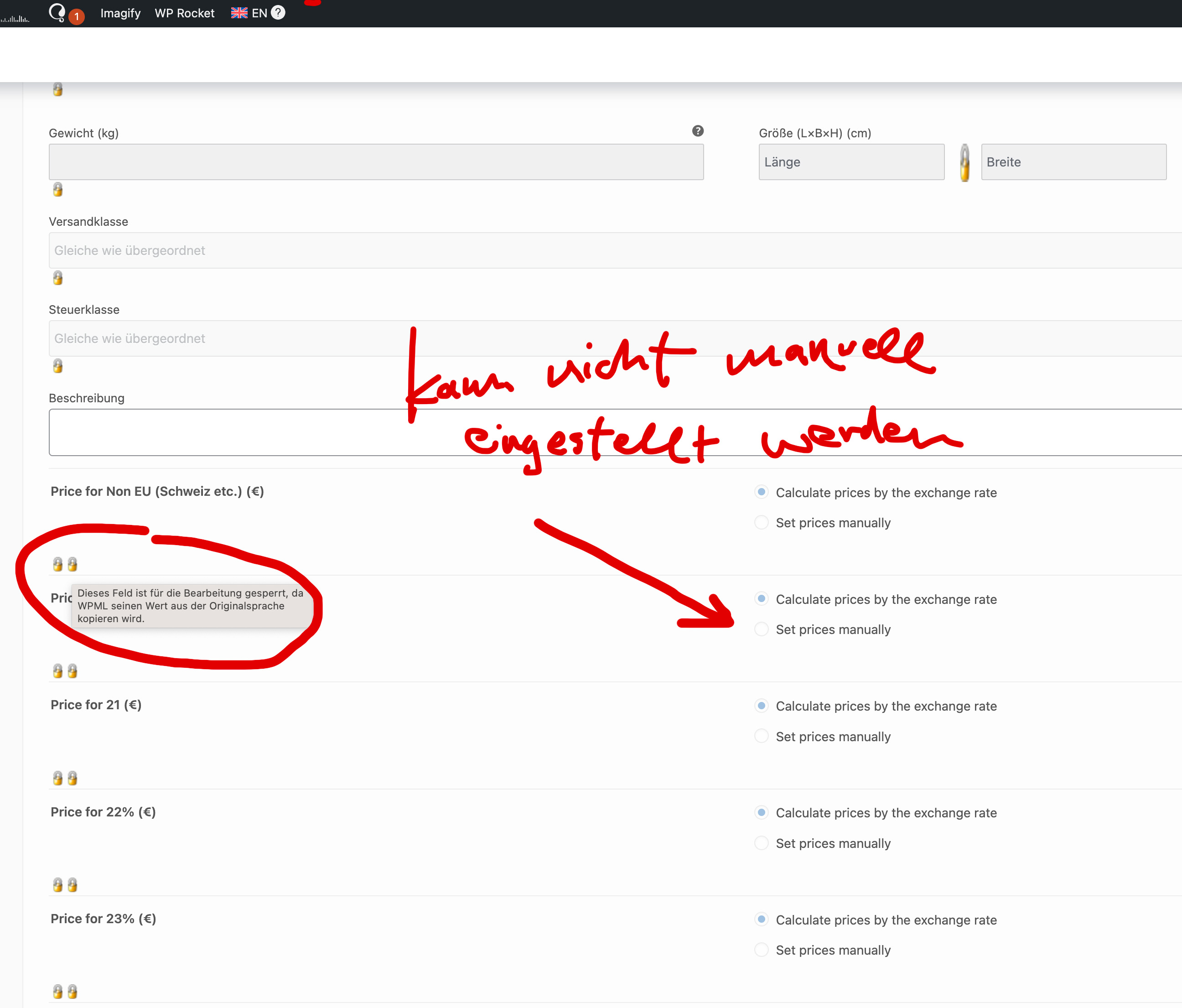Click the Breite dimension input field
1182x1008 pixels.
[1073, 162]
